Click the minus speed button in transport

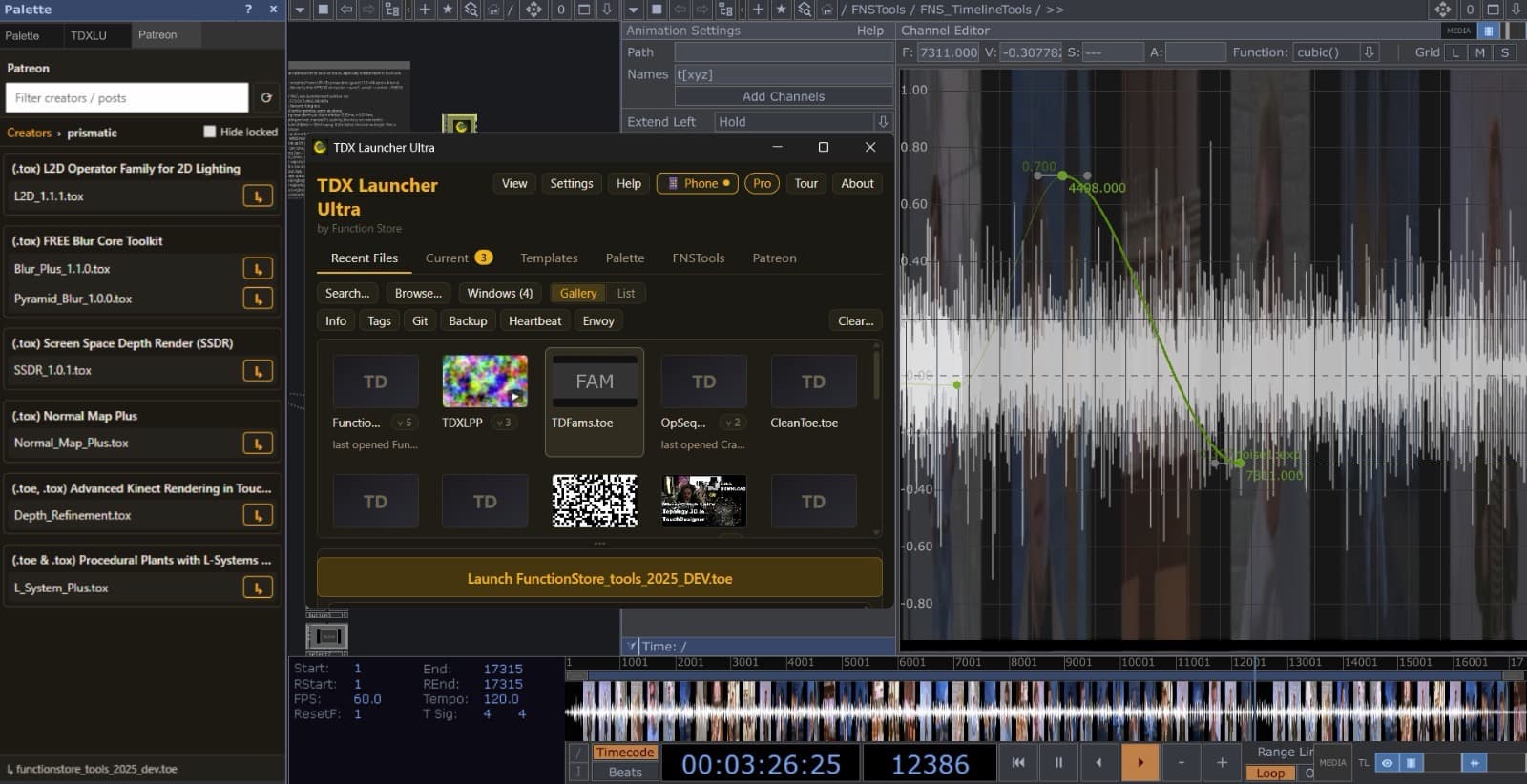pos(1182,762)
